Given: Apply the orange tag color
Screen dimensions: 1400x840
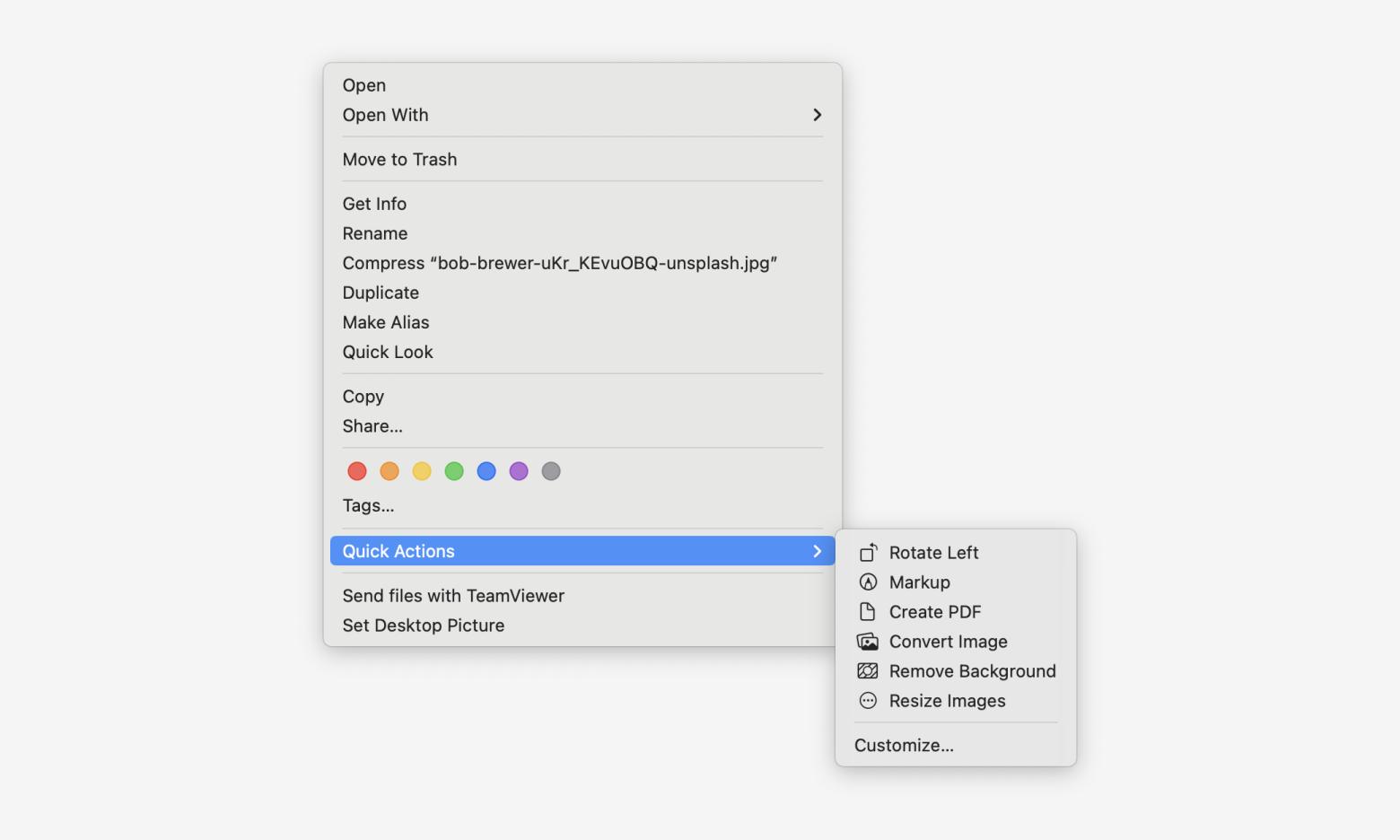Looking at the screenshot, I should click(x=389, y=471).
